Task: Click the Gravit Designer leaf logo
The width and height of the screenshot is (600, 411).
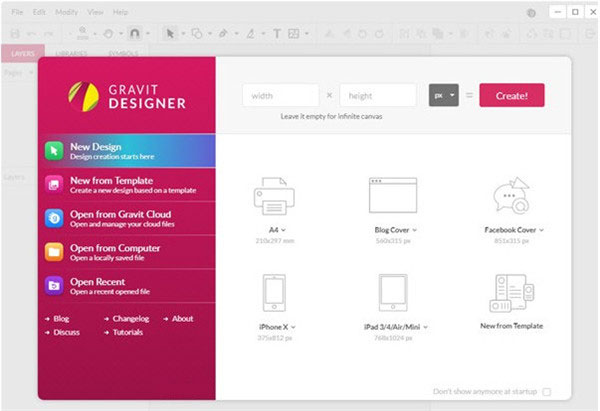Action: [x=83, y=96]
